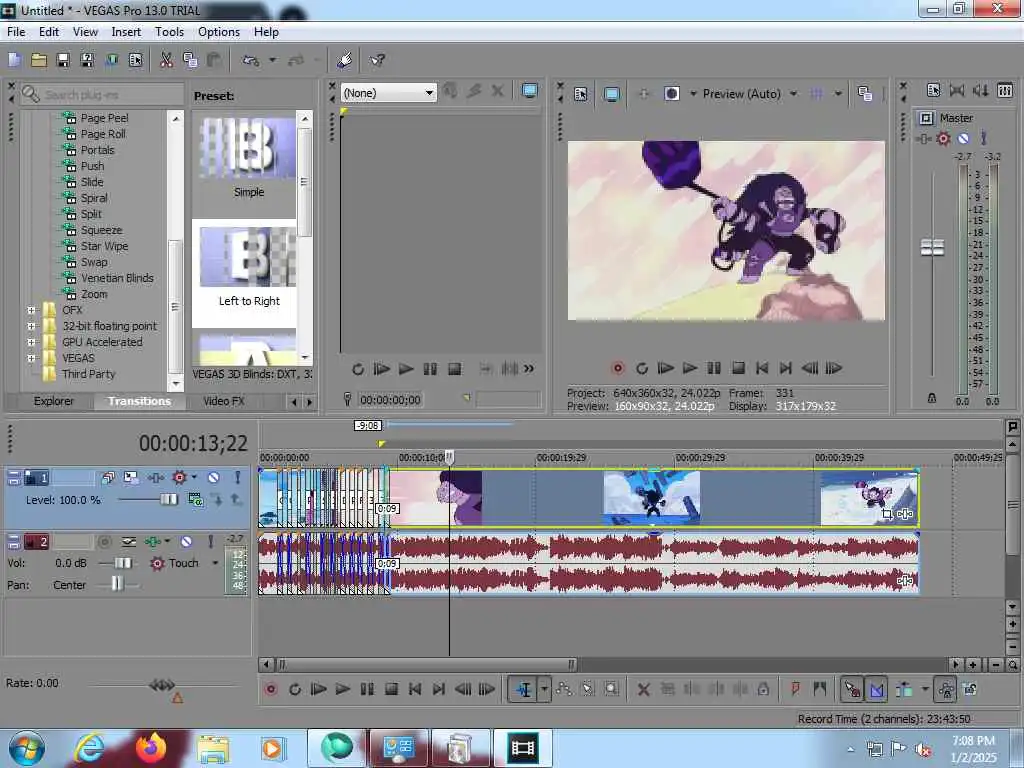This screenshot has width=1024, height=768.
Task: Toggle Solo on video track 1
Action: 237,477
